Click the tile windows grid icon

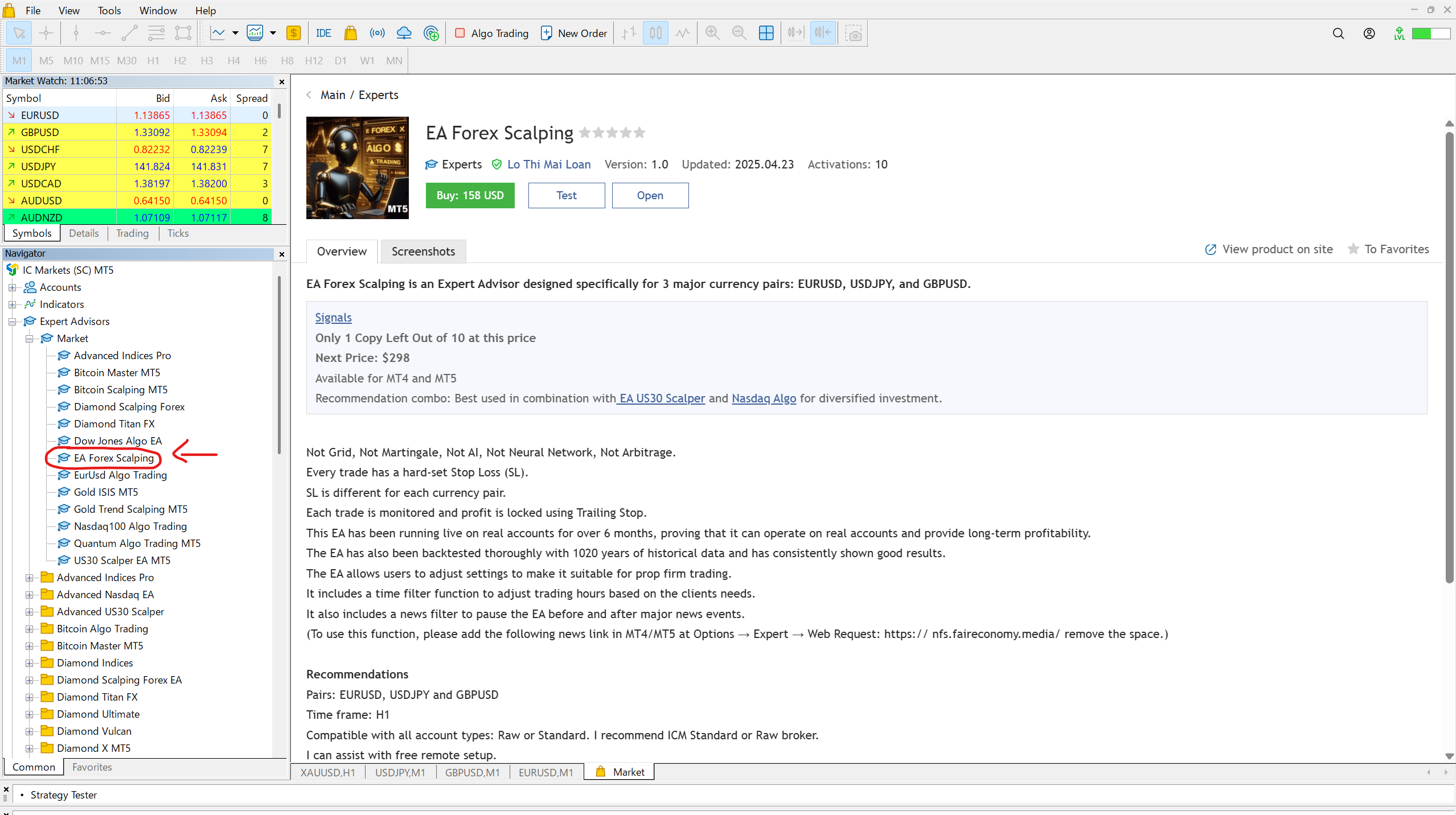pos(766,33)
